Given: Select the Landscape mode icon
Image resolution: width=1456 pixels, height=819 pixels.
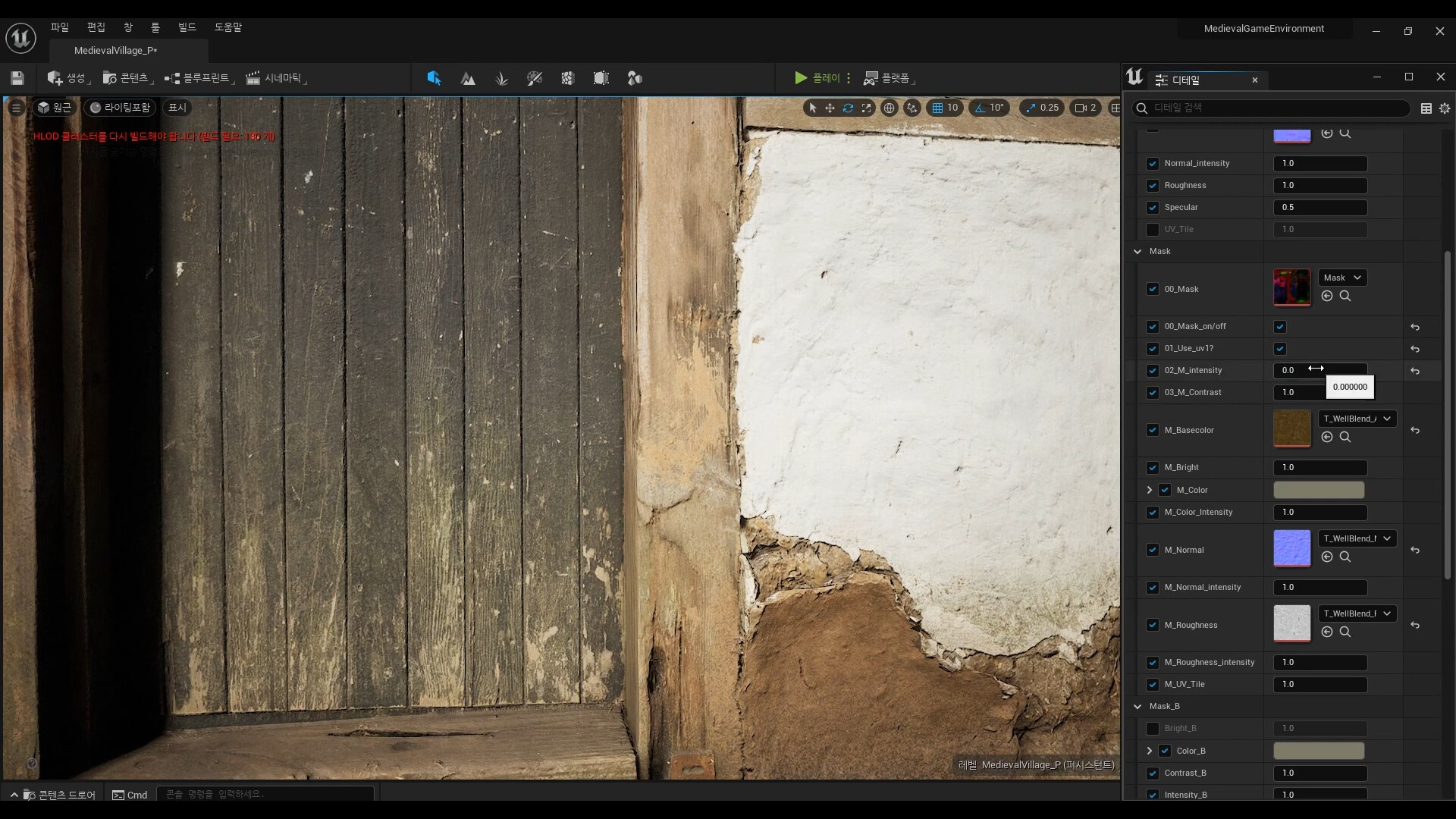Looking at the screenshot, I should (x=468, y=78).
